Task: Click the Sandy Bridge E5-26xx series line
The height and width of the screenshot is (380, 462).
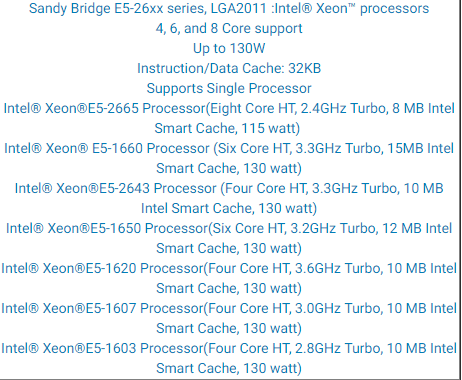Action: [229, 9]
